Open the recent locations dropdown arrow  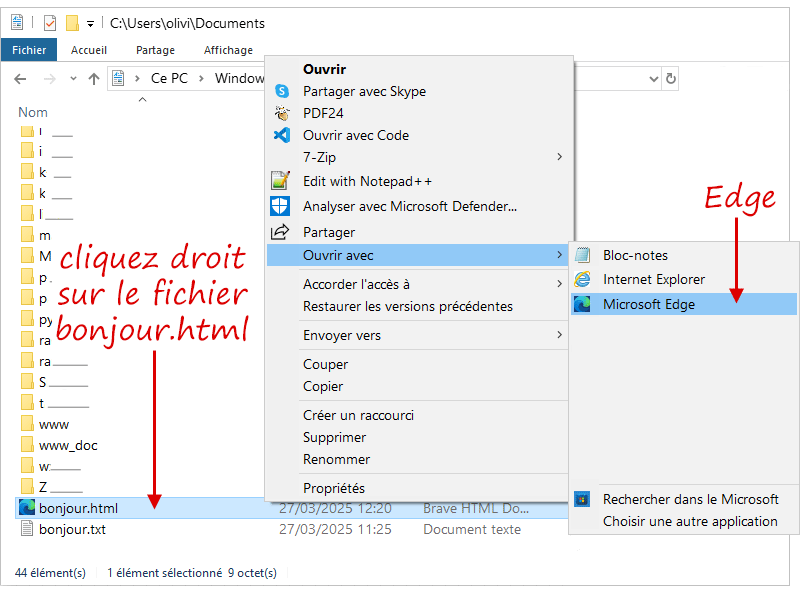(x=73, y=79)
